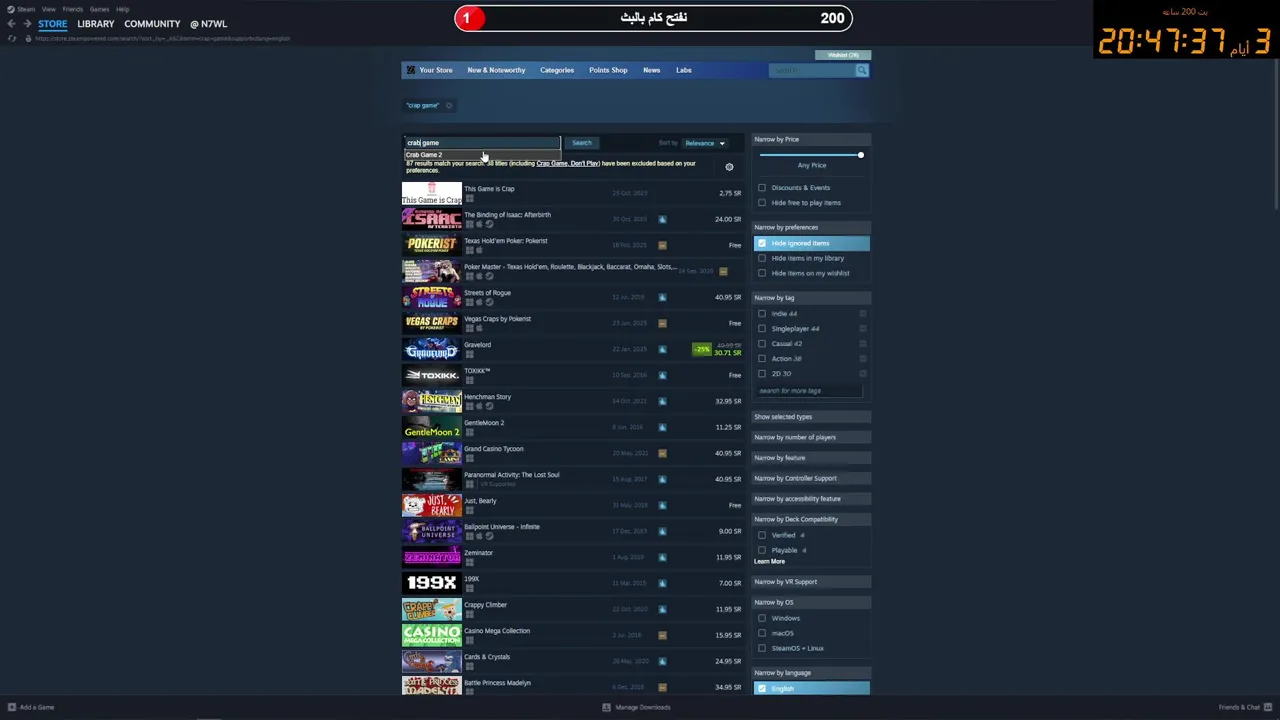Check the Casual tag filter
Screen dimensions: 1280x720
762,344
